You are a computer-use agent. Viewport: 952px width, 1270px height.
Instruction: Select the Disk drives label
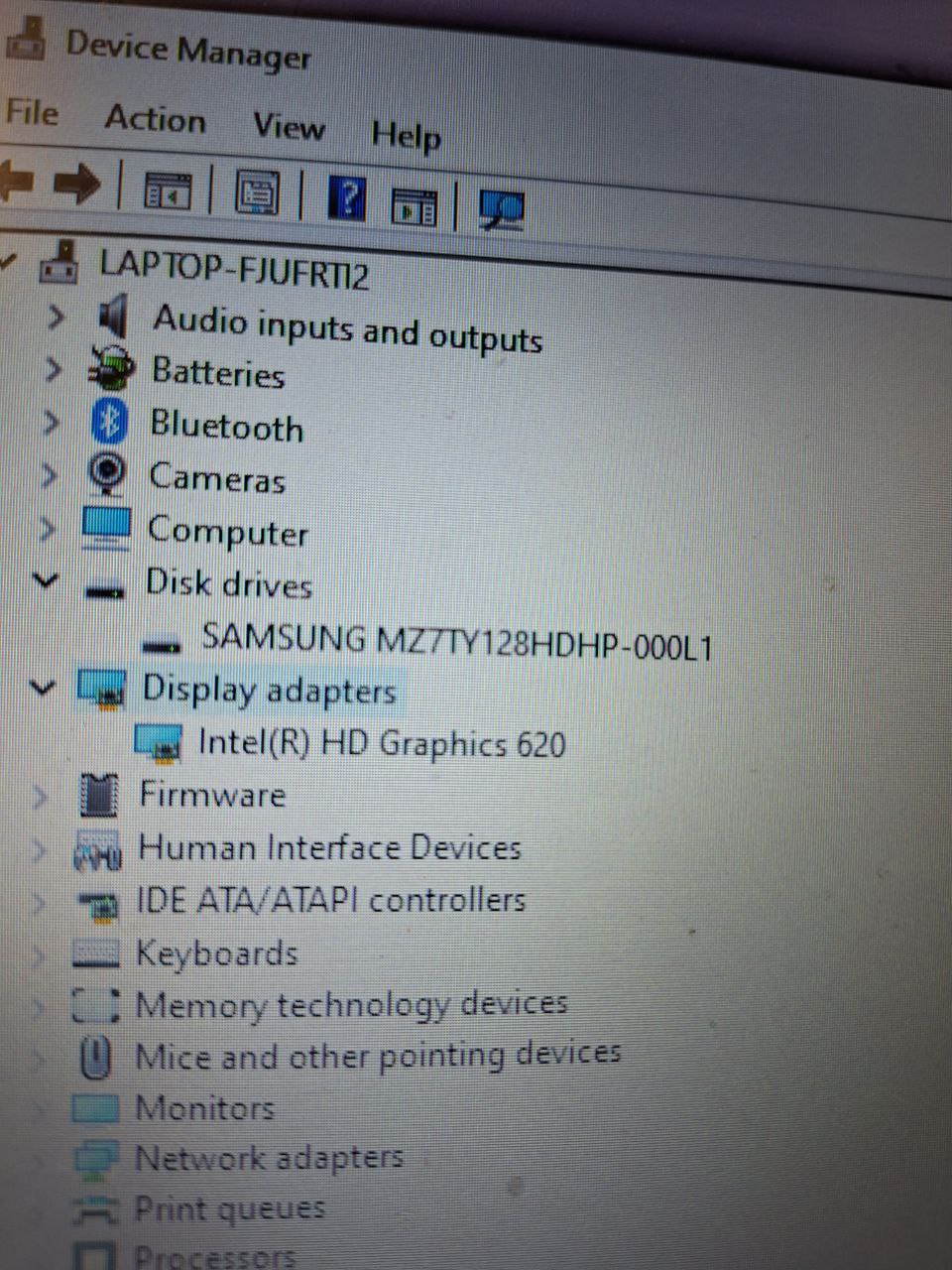click(x=229, y=583)
